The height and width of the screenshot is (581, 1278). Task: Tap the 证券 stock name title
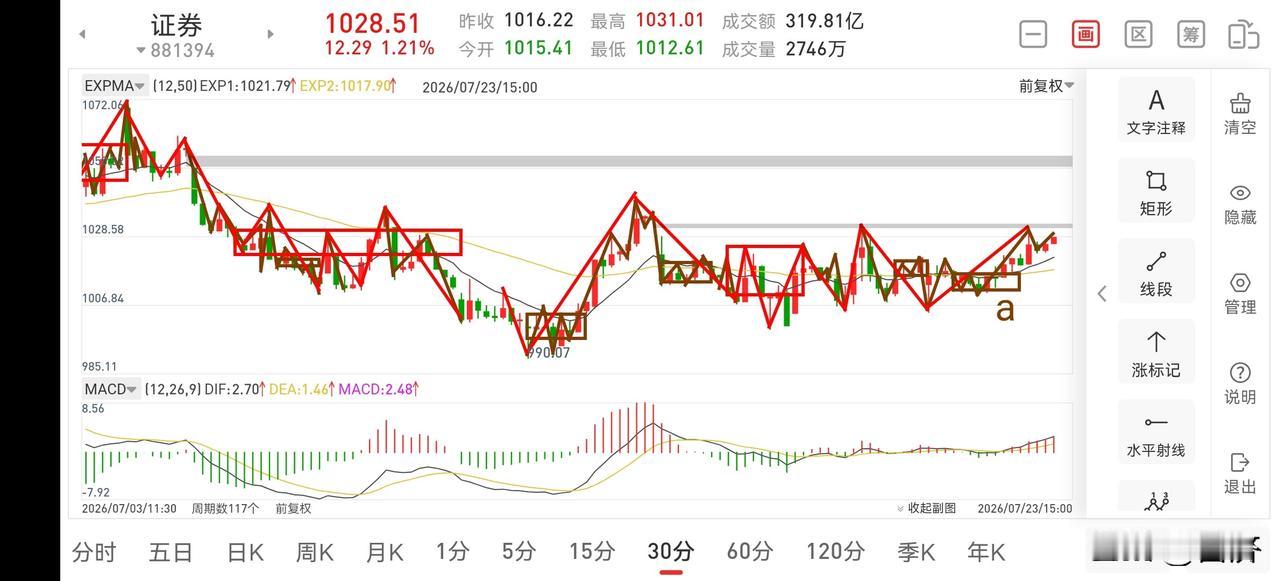(x=176, y=24)
